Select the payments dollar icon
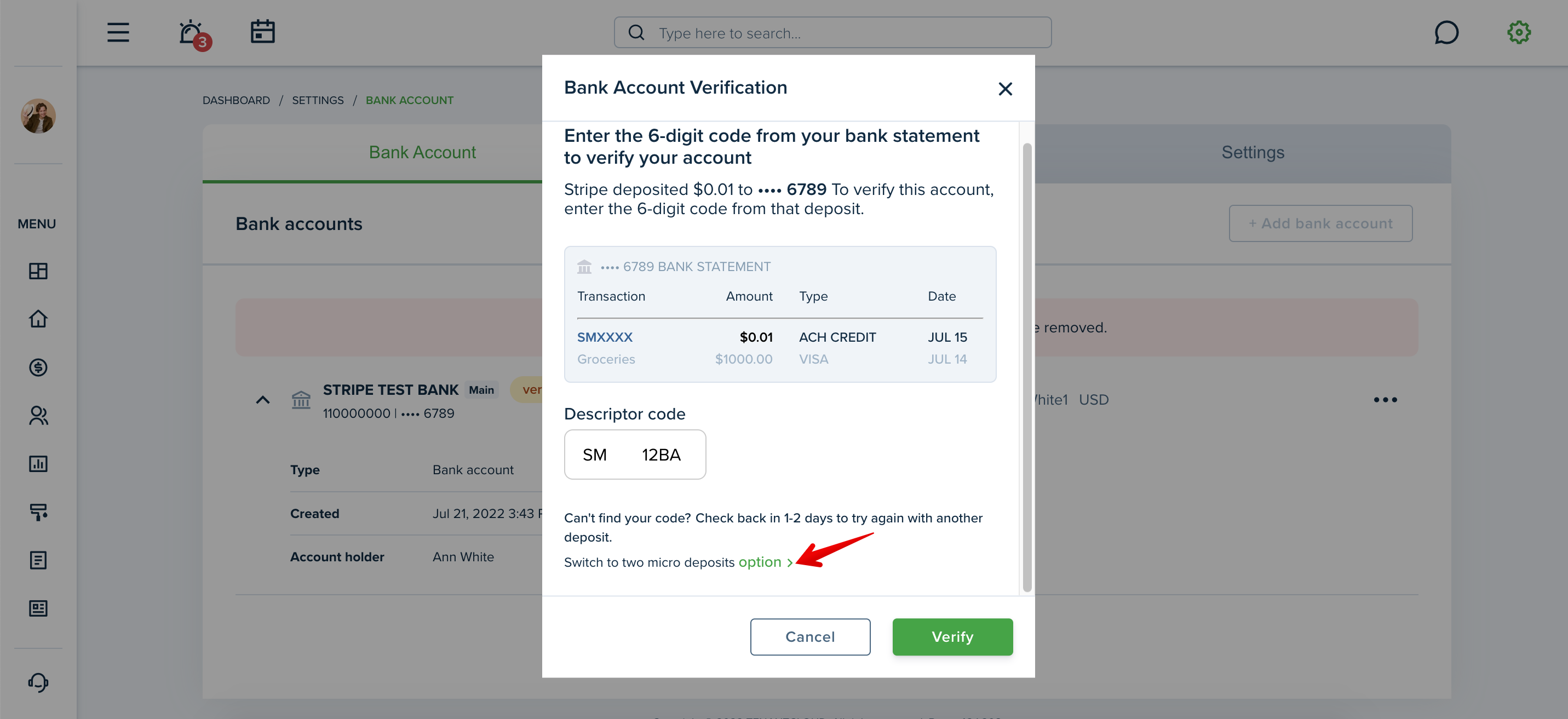The image size is (1568, 719). tap(39, 367)
